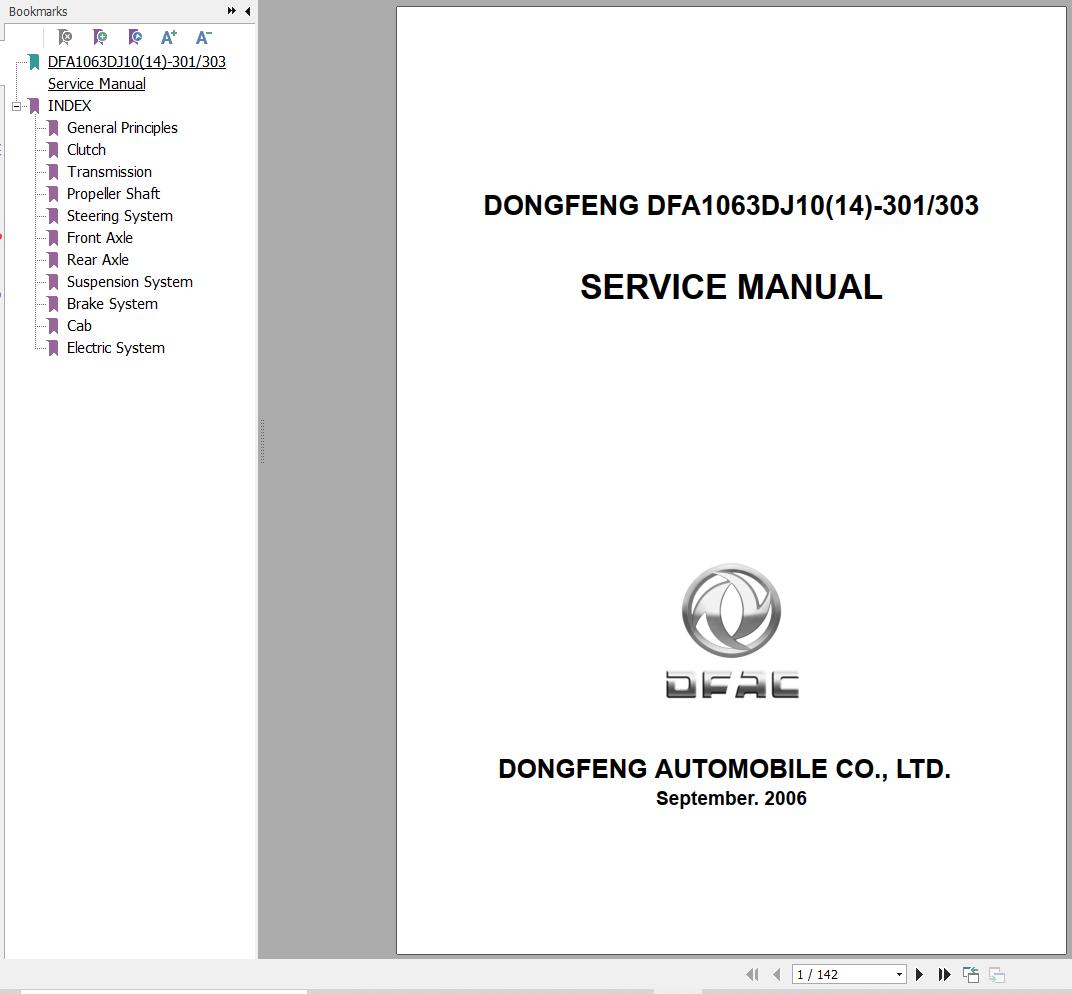Click the panel splitter grip handle
Viewport: 1072px width, 994px height.
click(262, 442)
